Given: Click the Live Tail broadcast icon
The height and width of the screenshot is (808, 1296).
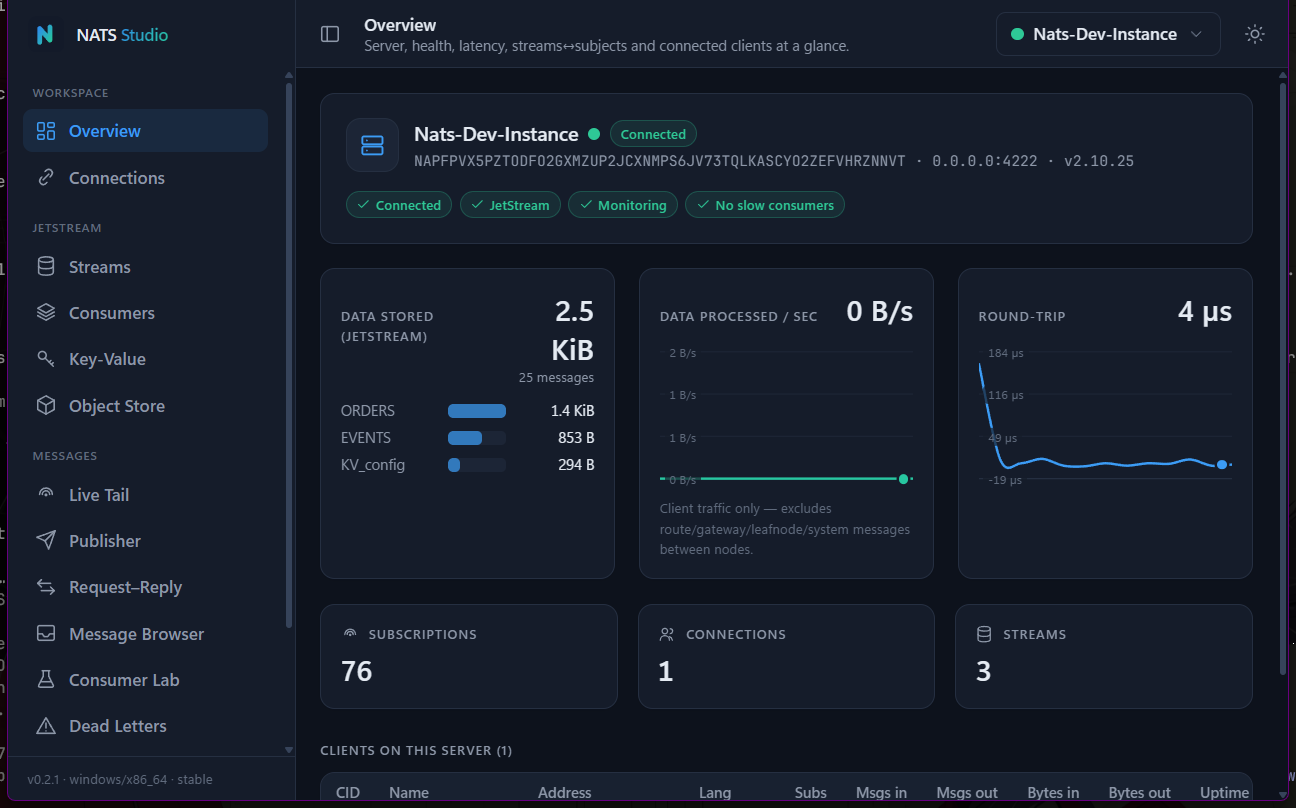Looking at the screenshot, I should (x=45, y=495).
